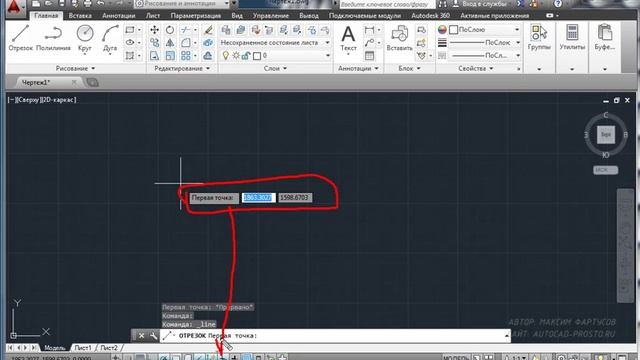This screenshot has height=360, width=640.
Task: Activate the Erase edit tool
Action: (208, 30)
